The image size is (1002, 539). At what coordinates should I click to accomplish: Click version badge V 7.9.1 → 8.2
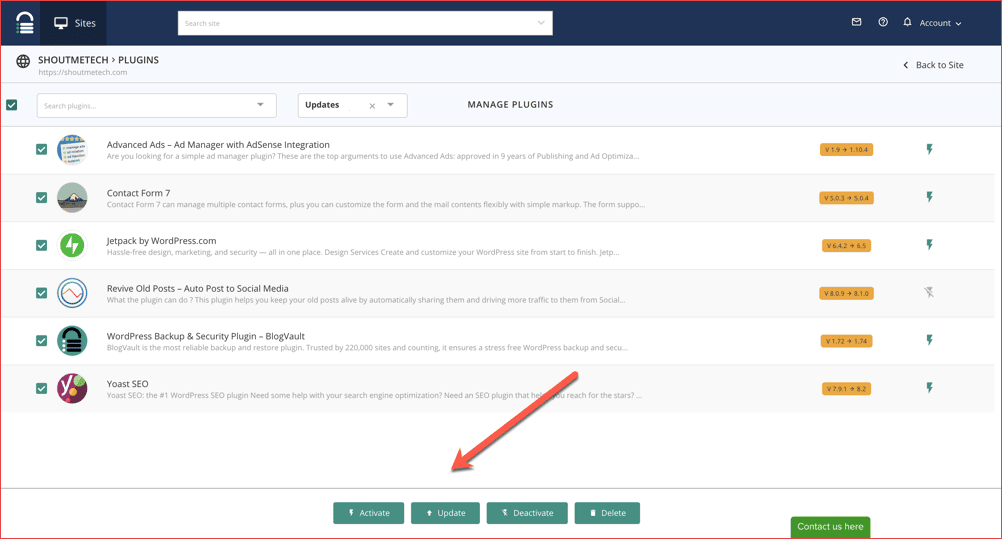846,389
